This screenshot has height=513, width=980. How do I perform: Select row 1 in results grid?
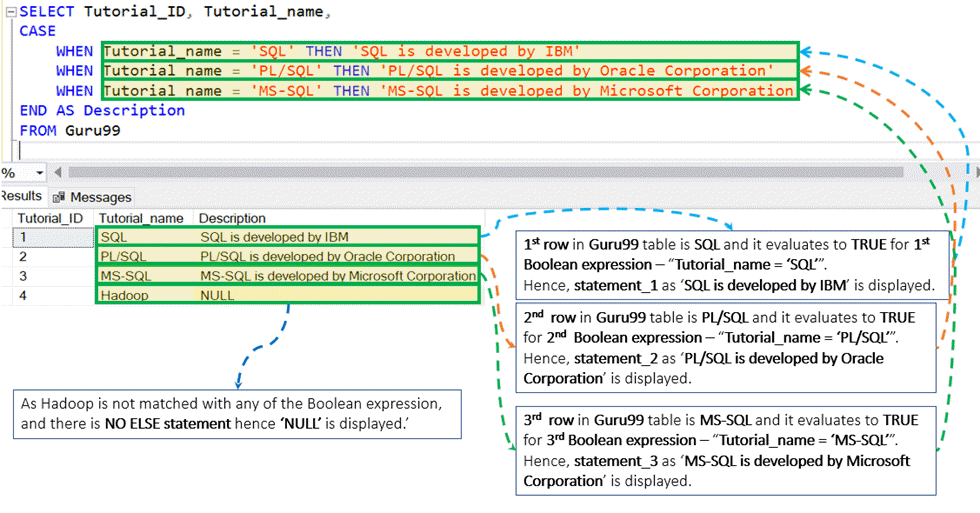(x=49, y=237)
